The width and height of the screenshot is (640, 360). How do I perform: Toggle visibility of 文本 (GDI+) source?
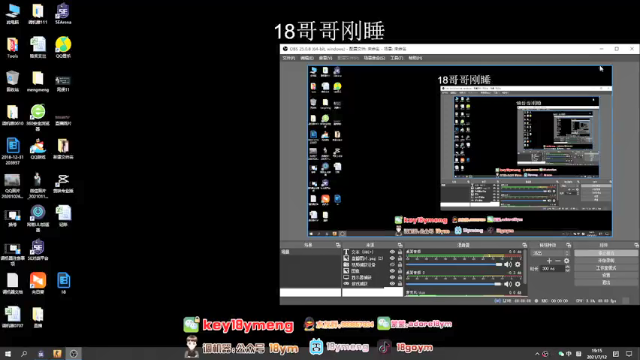[392, 252]
